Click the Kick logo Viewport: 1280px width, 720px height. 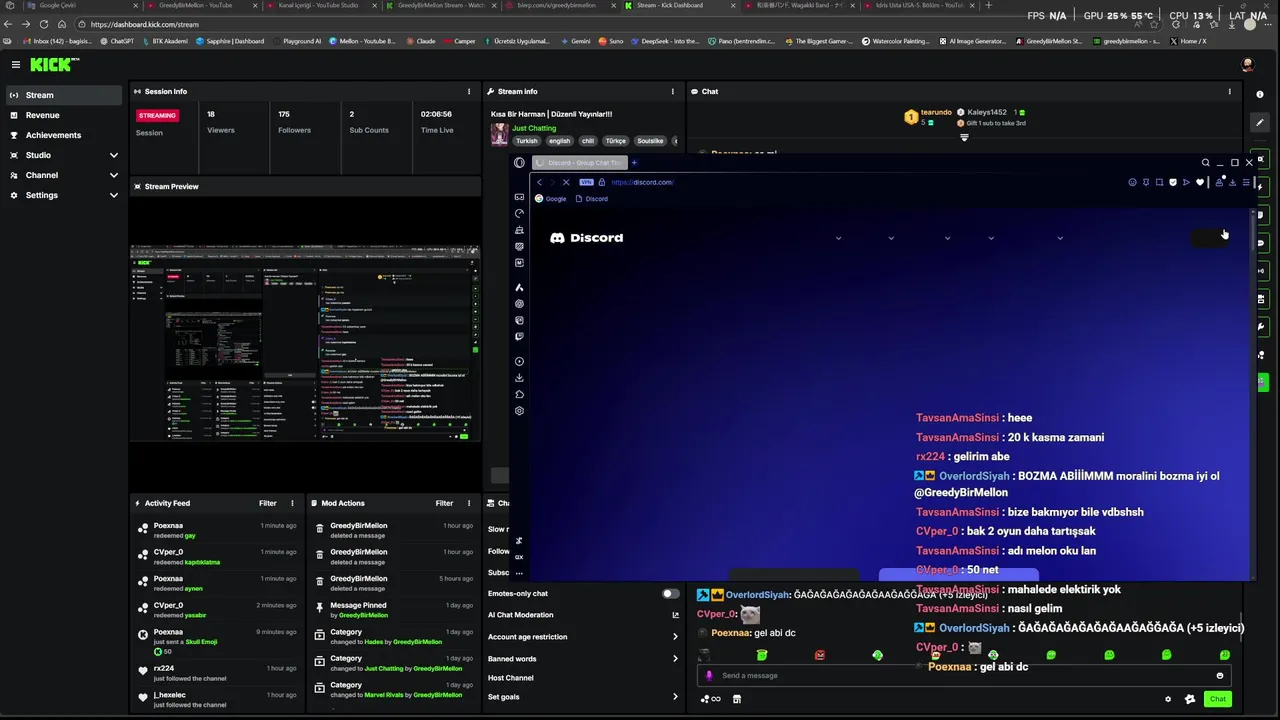point(53,65)
